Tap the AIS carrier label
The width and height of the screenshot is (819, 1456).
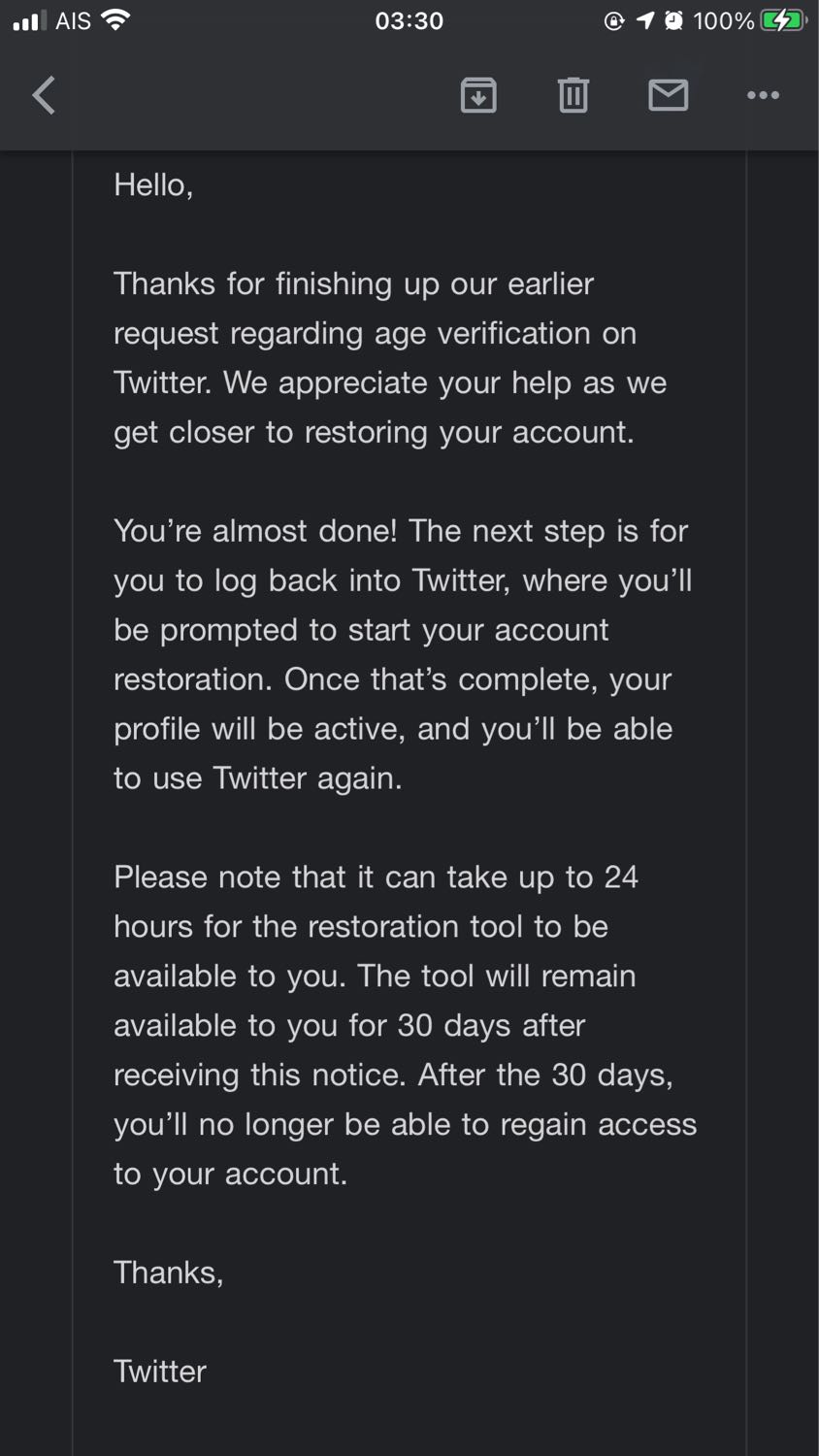coord(74,20)
